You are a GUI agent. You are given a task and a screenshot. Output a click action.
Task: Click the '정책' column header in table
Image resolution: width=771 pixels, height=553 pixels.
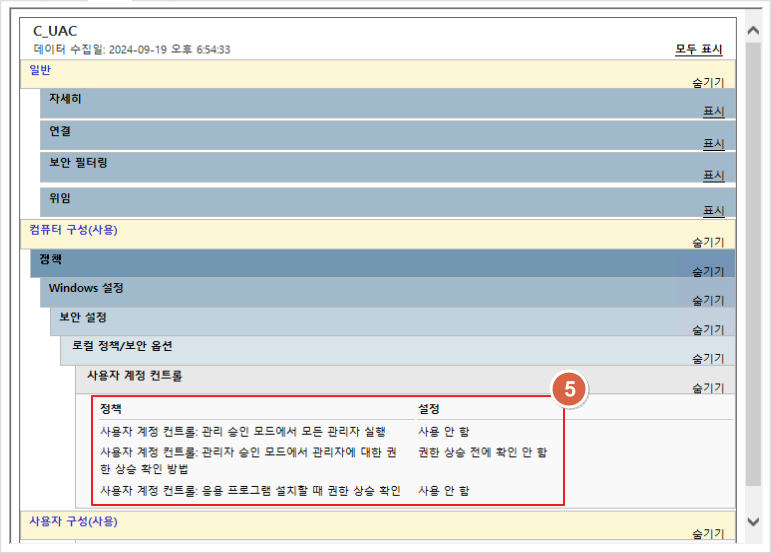[x=111, y=408]
